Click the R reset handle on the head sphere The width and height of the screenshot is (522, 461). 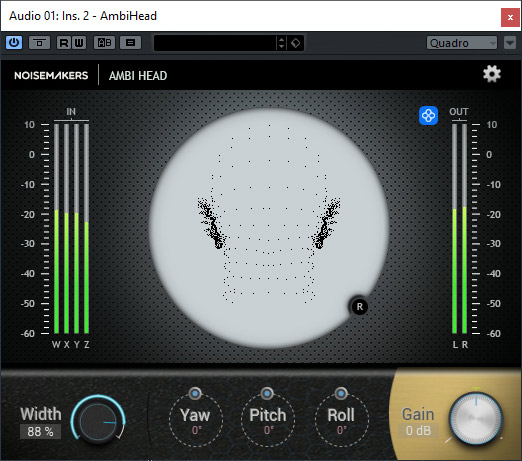[359, 306]
